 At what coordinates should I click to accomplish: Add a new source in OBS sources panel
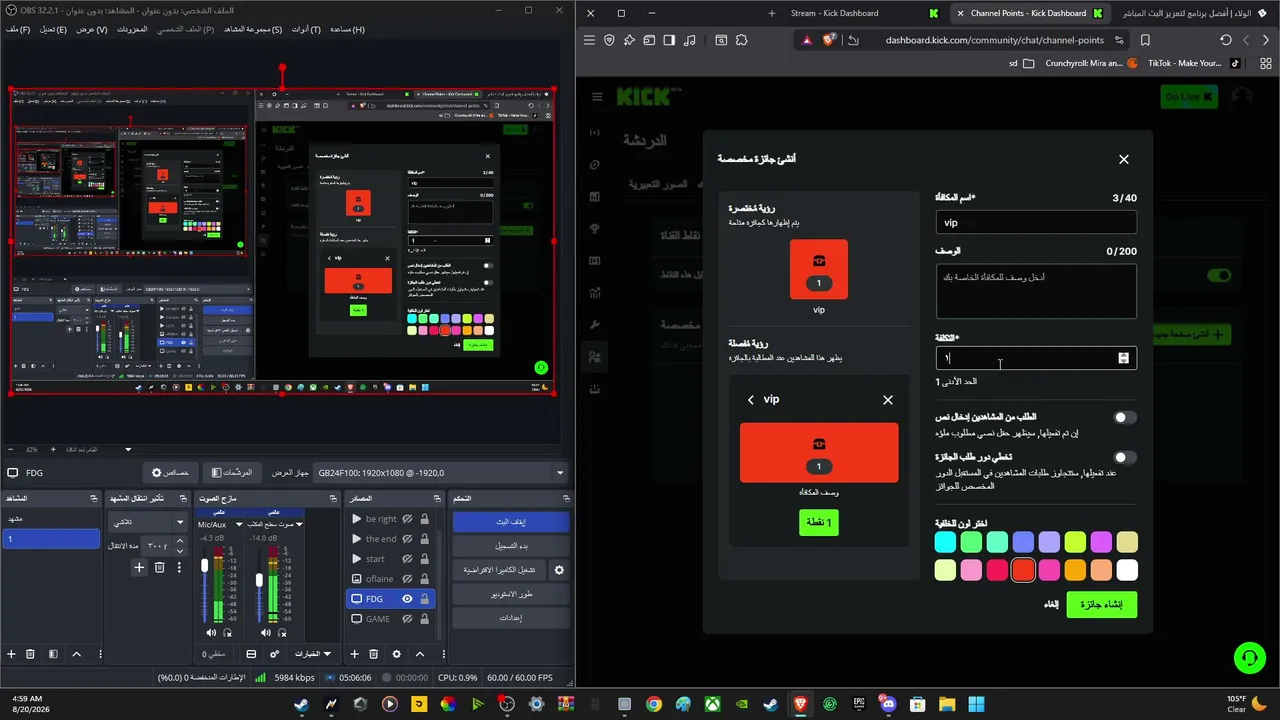tap(354, 654)
